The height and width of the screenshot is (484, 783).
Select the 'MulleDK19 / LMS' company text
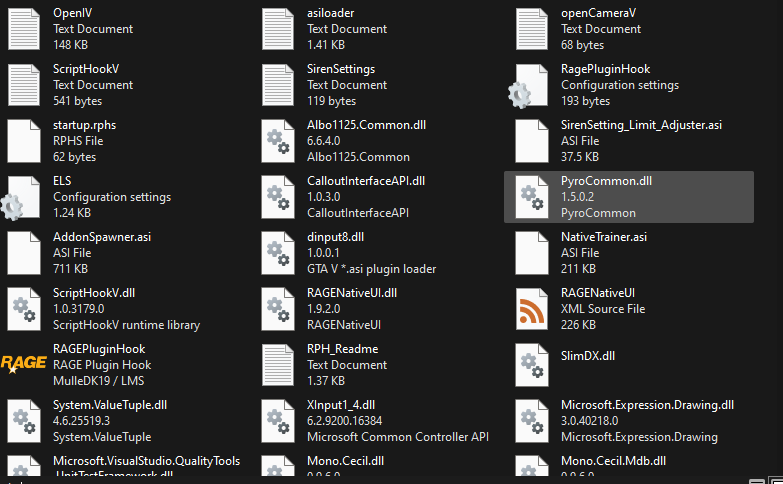pyautogui.click(x=98, y=381)
